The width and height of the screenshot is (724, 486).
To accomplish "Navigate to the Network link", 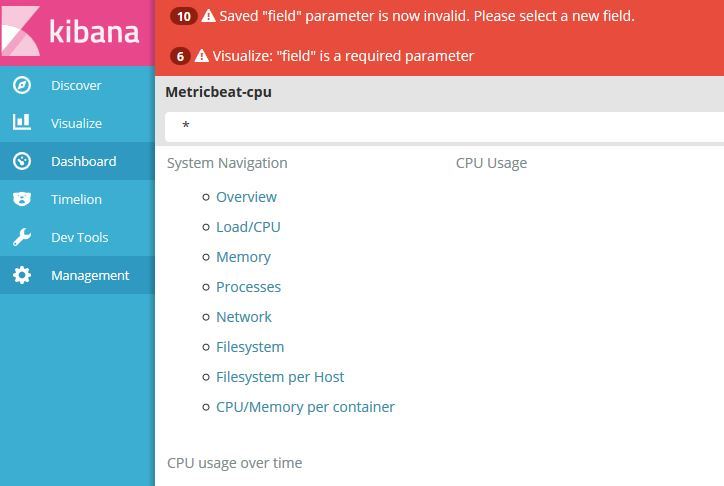I will (244, 317).
